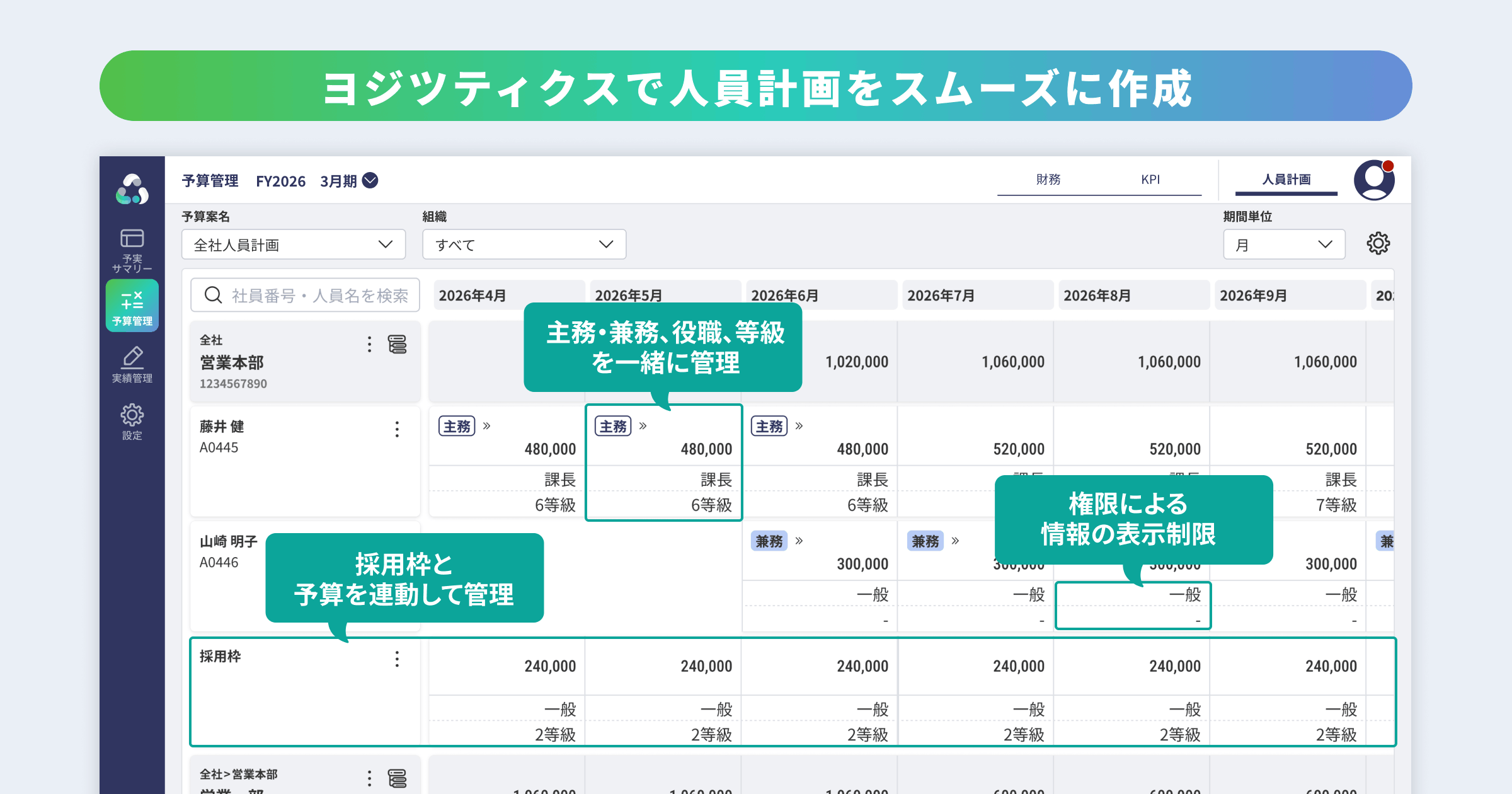Screen dimensions: 1512x794
Task: Toggle the 主務 badge in the June column
Action: 769,426
